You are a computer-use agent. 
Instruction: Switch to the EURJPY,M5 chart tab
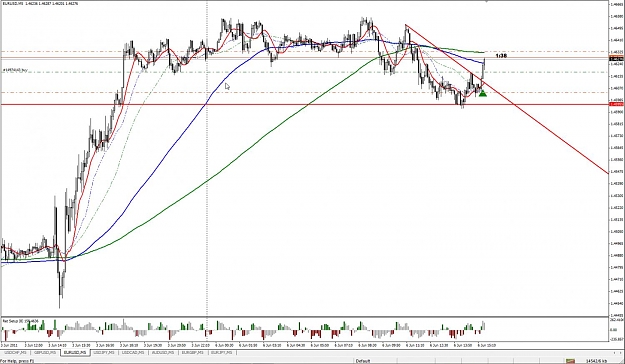pos(222,353)
